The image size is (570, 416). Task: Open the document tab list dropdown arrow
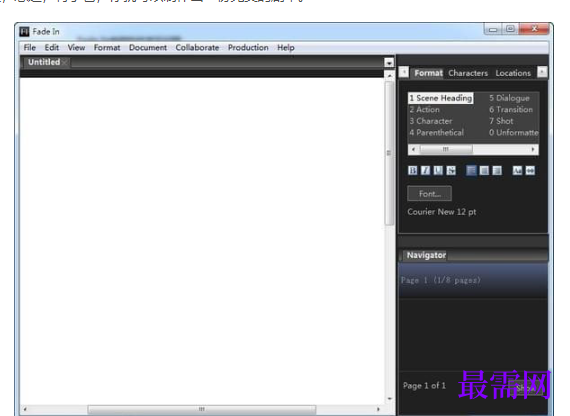[389, 63]
